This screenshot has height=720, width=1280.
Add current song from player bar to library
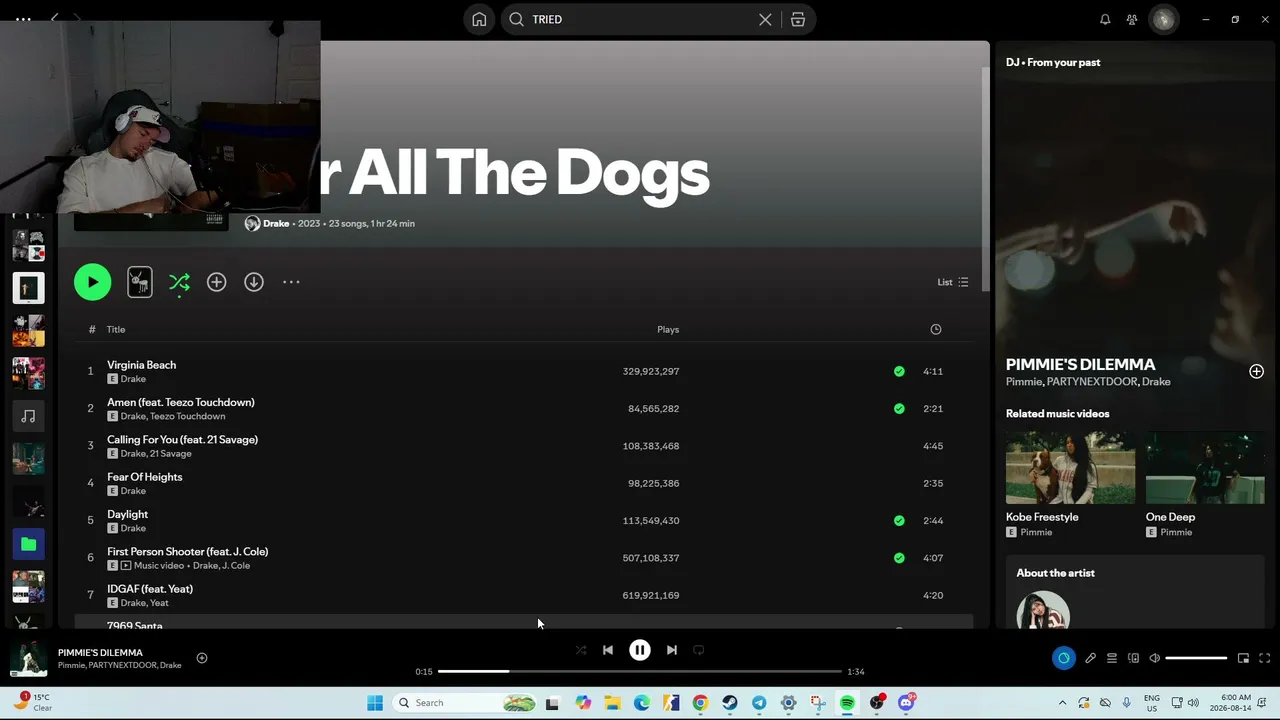click(x=202, y=658)
